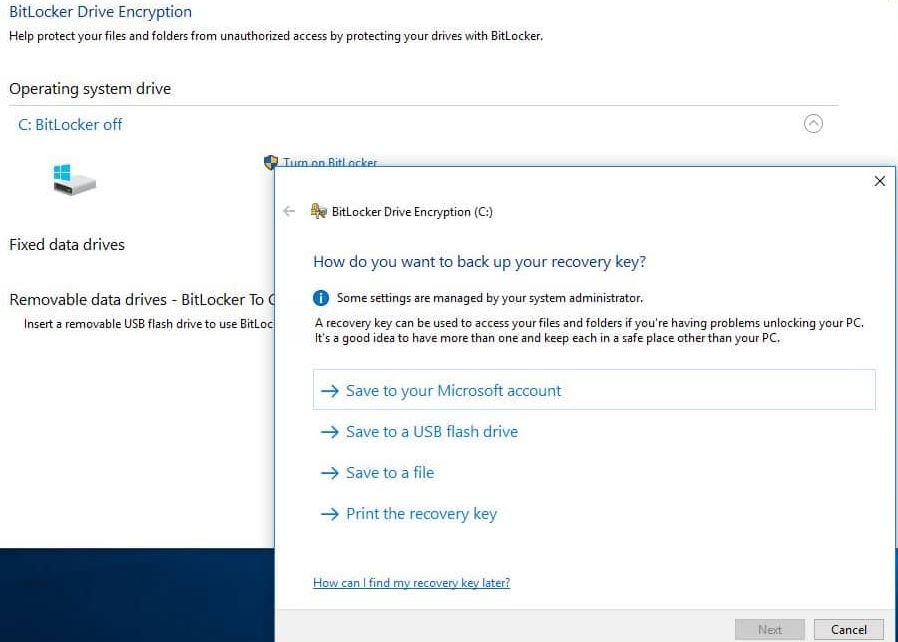Collapse the C: BitLocker off section chevron
Screen dimensions: 898x642
tap(814, 123)
